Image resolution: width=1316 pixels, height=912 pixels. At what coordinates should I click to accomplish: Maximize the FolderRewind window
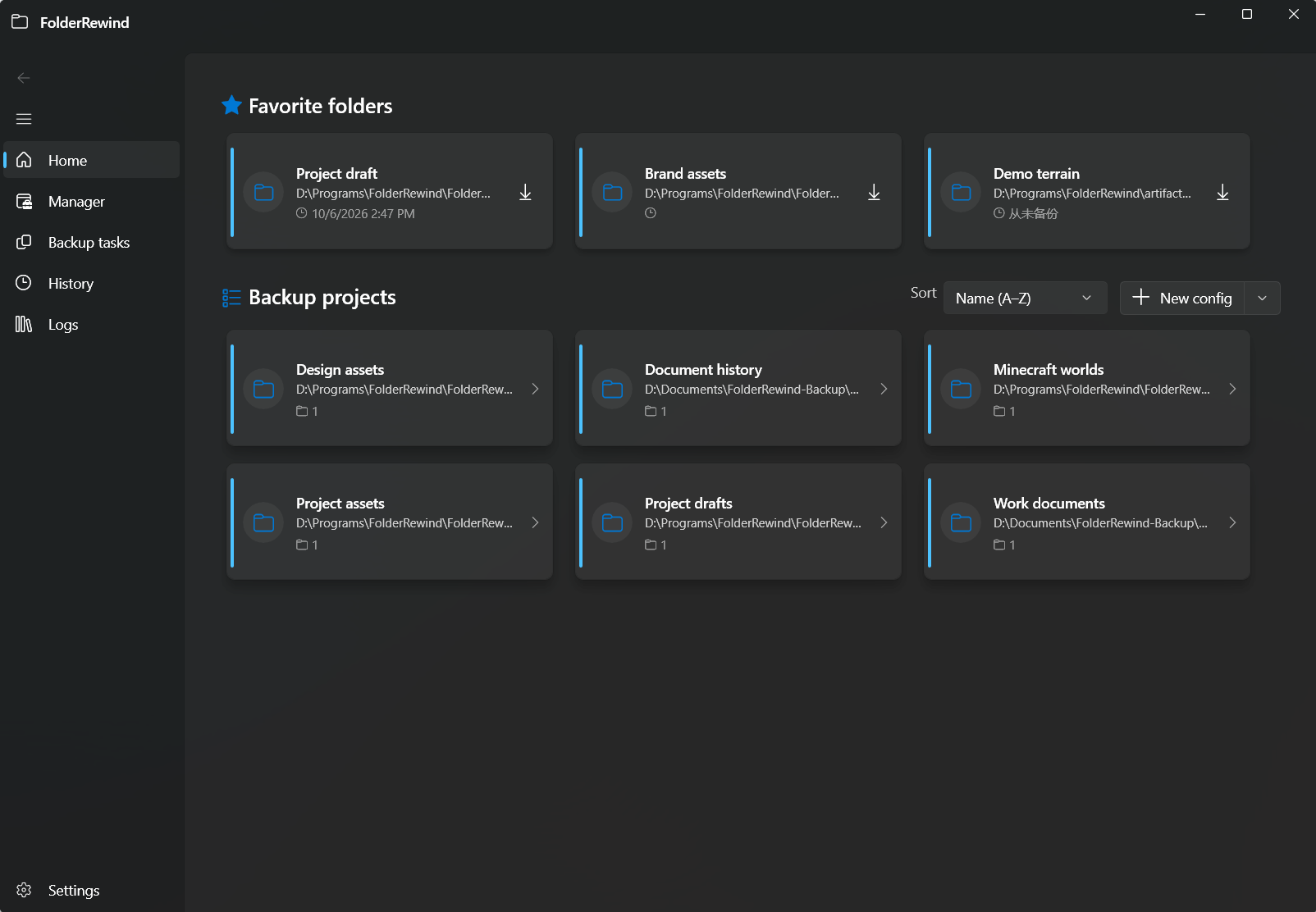1247,14
